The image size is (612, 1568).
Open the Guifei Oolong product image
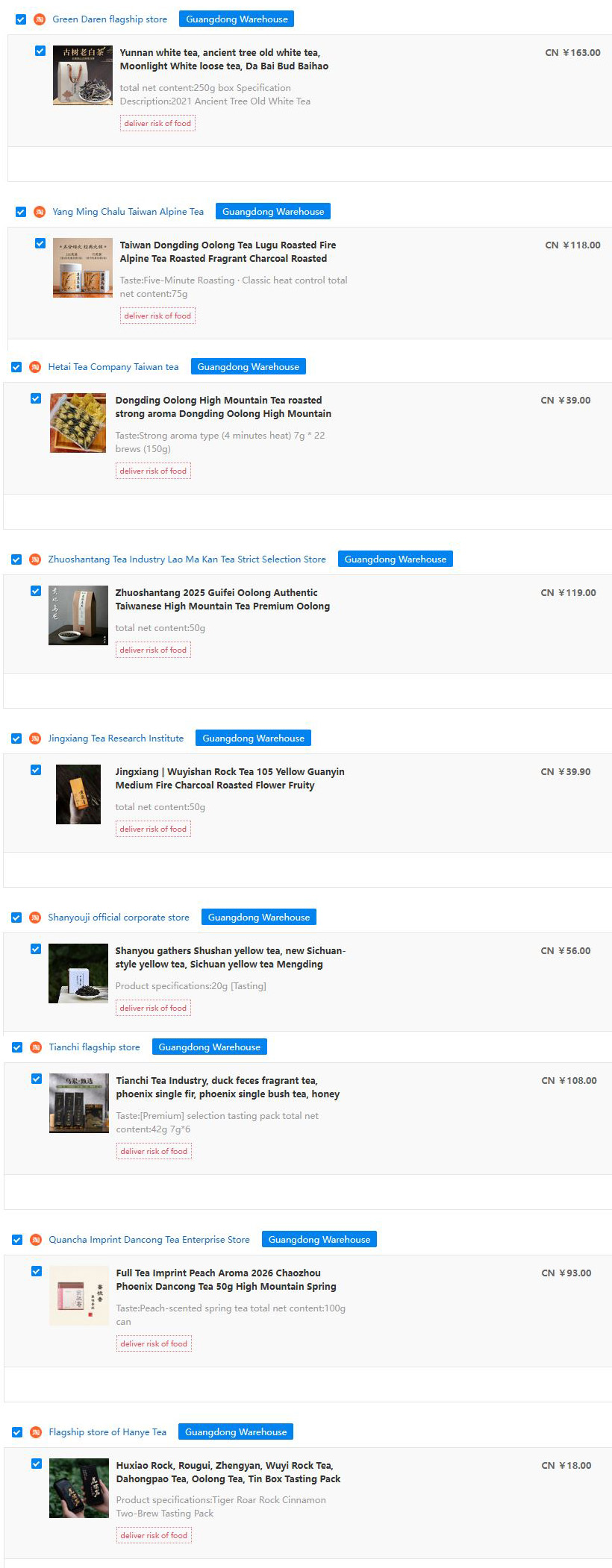coord(78,615)
